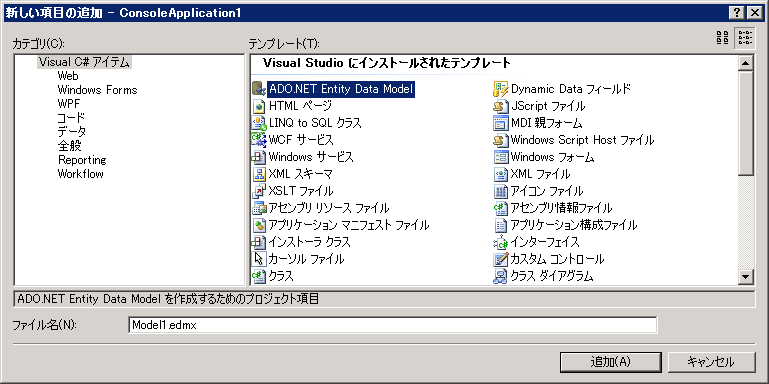Select the WCF サービス template icon

[258, 140]
